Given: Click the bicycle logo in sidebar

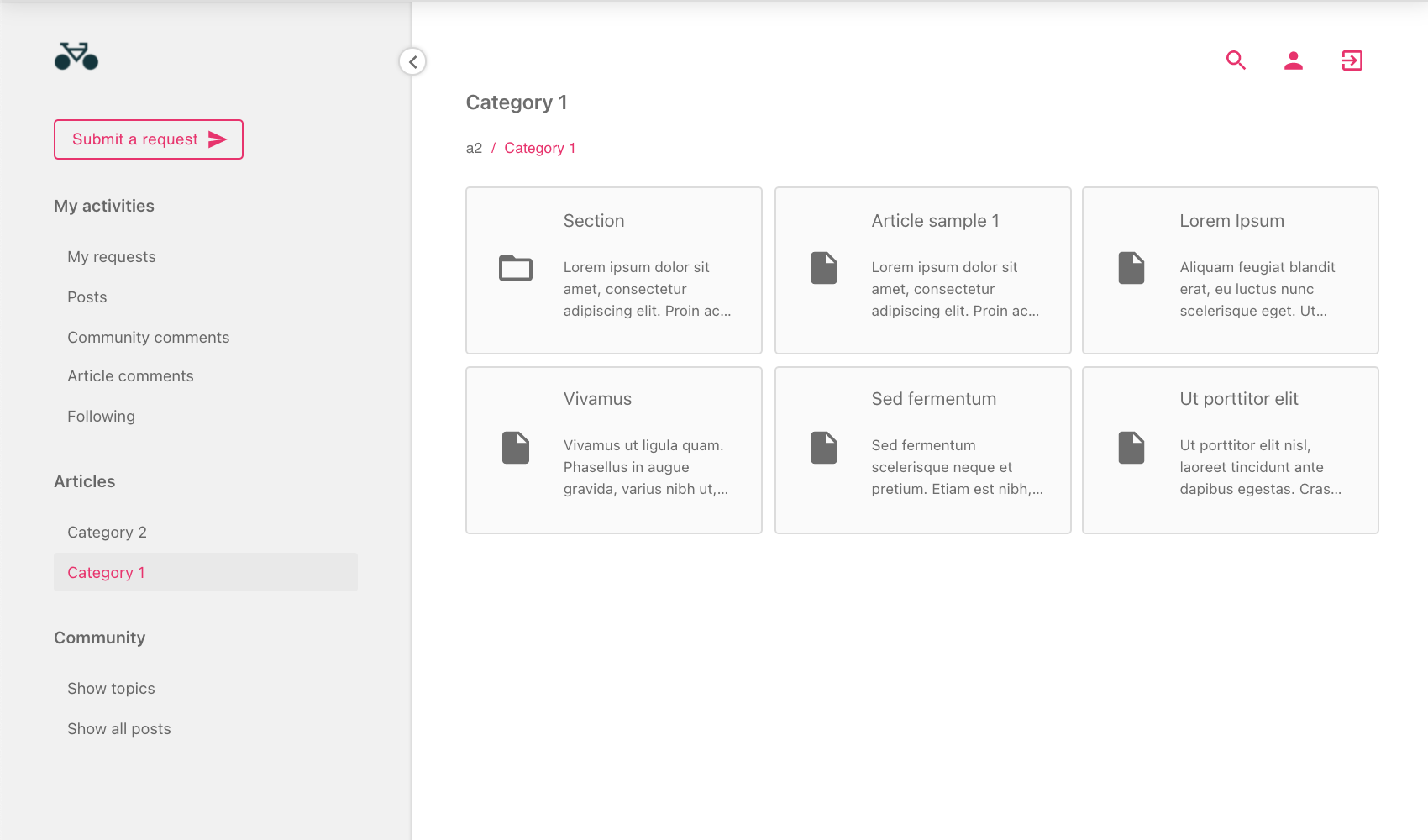Looking at the screenshot, I should [76, 56].
